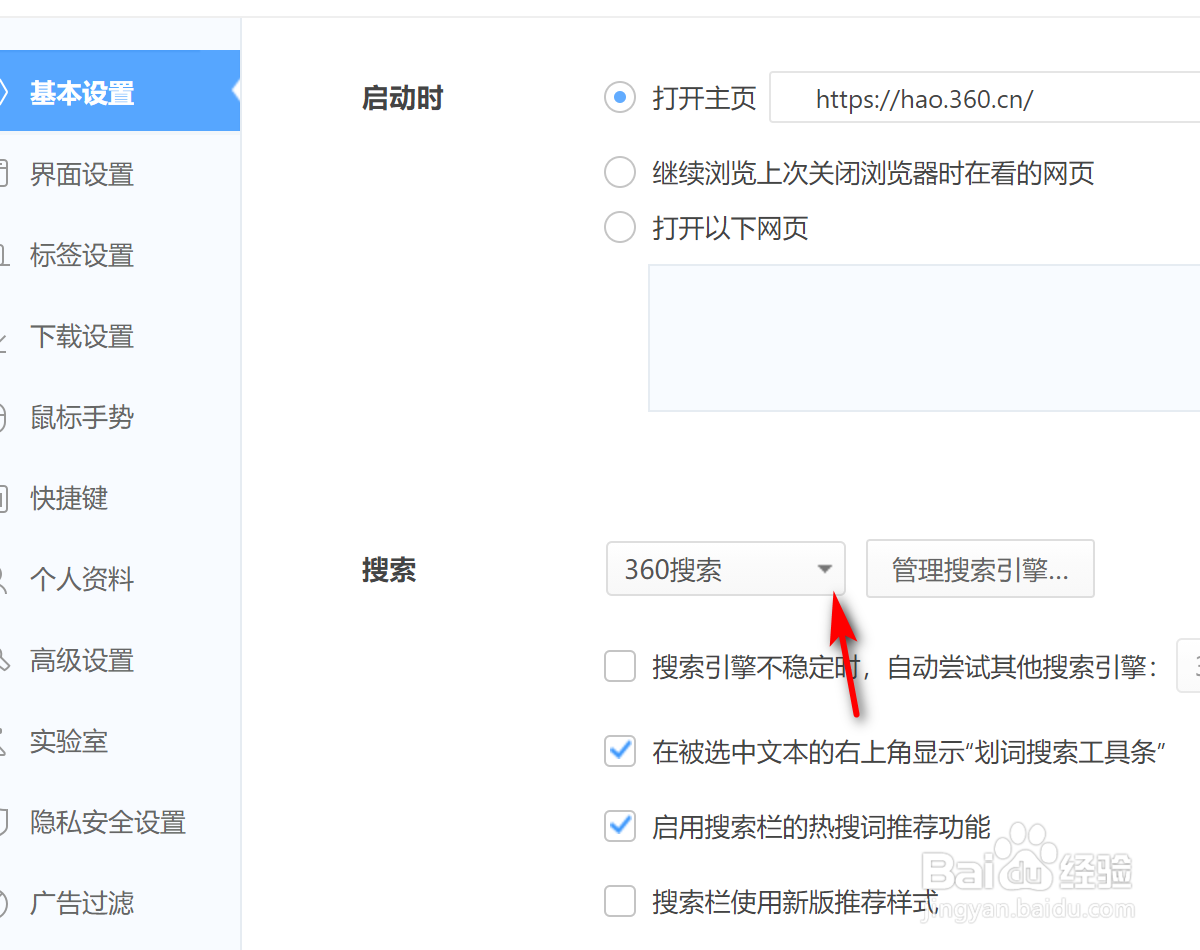Screen dimensions: 1200x950
Task: Open 隐私安全设置 section
Action: pos(108,823)
